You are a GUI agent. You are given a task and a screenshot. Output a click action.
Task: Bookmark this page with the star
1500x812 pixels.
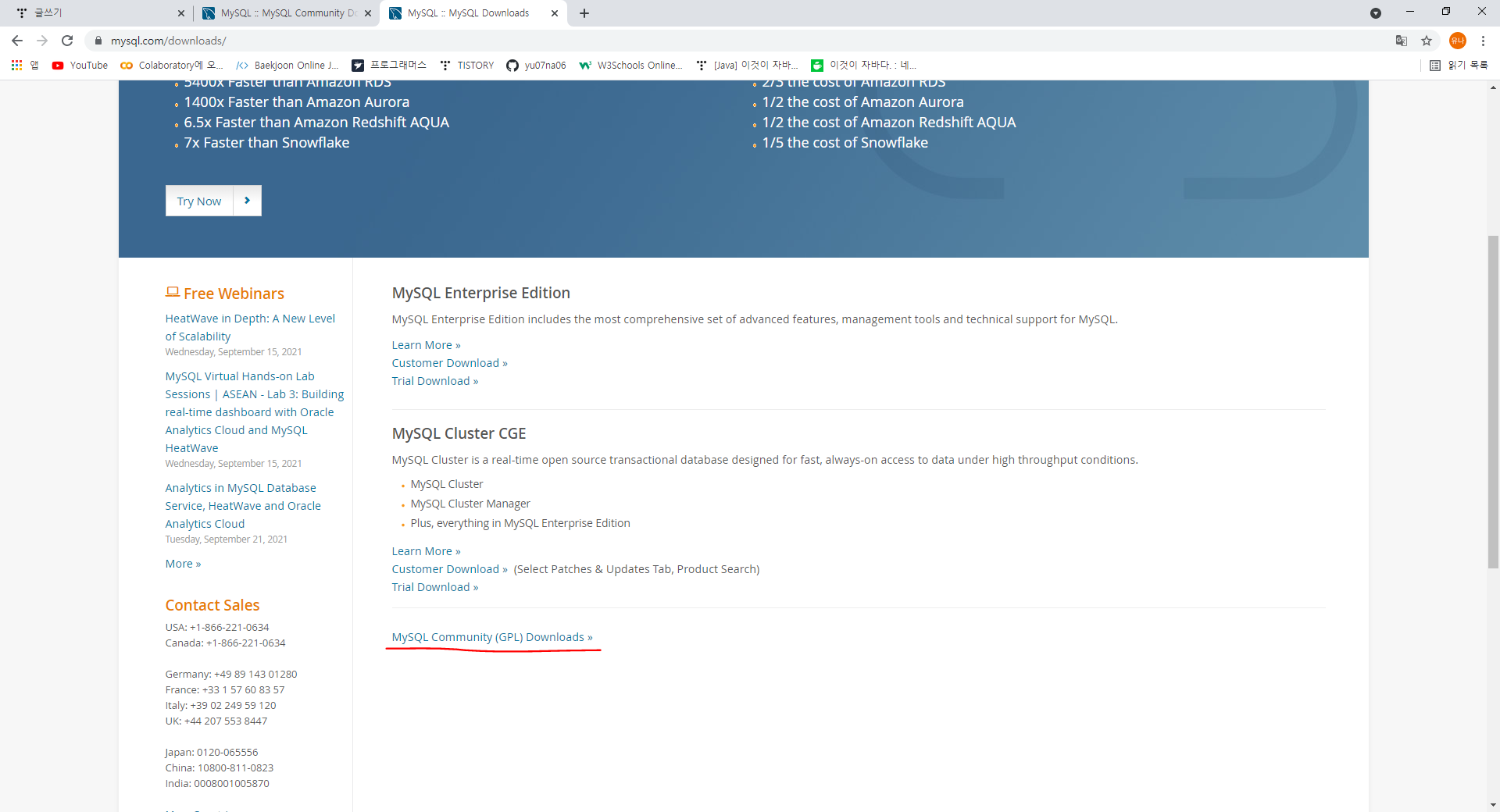1427,41
